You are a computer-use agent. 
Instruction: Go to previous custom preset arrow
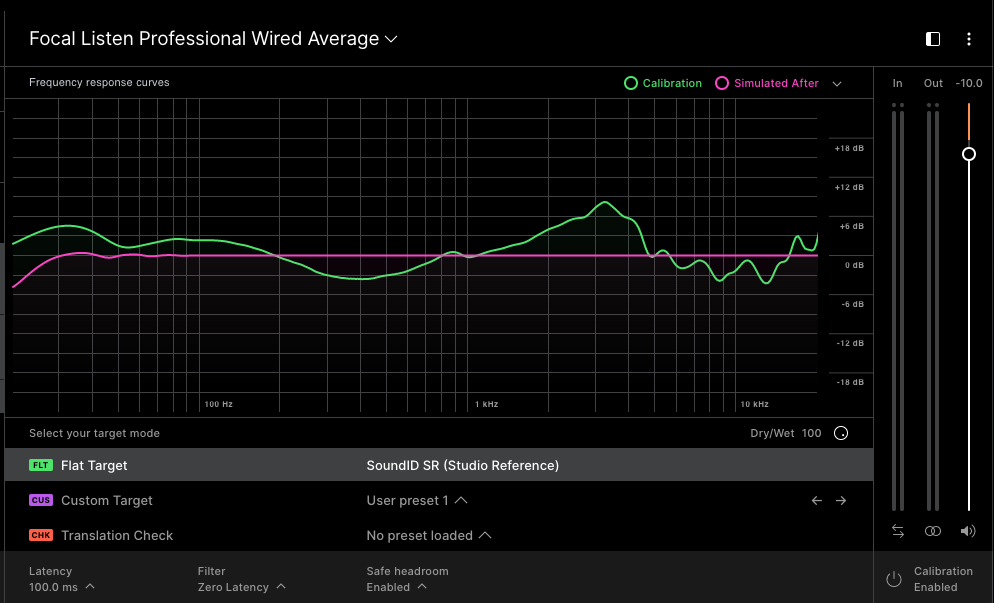(x=816, y=500)
